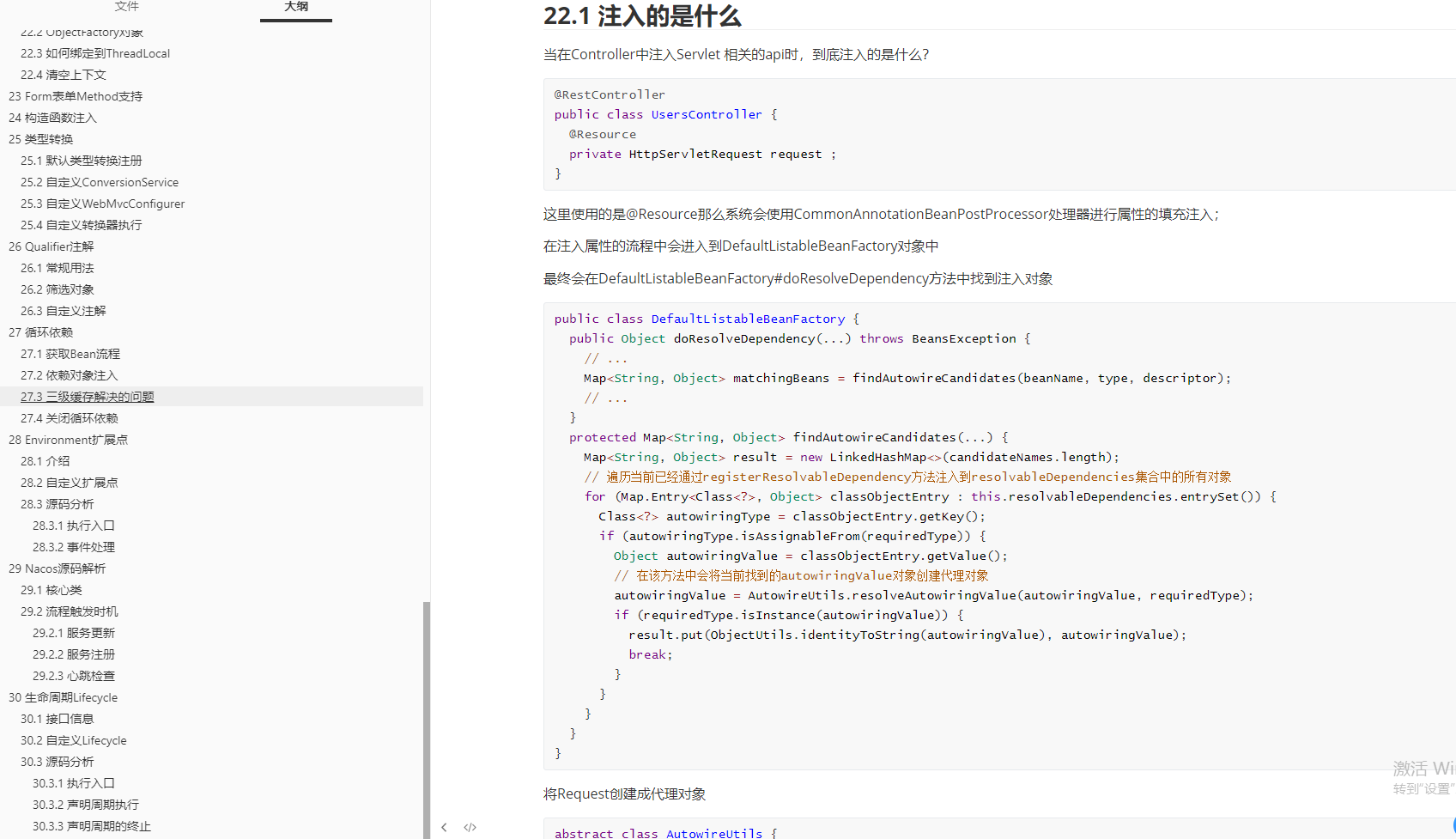1456x839 pixels.
Task: Open 26.3 自定义注解
Action: (x=64, y=311)
